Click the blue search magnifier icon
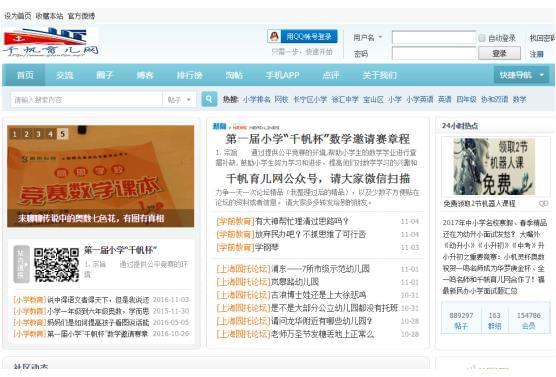The image size is (556, 377). 209,99
